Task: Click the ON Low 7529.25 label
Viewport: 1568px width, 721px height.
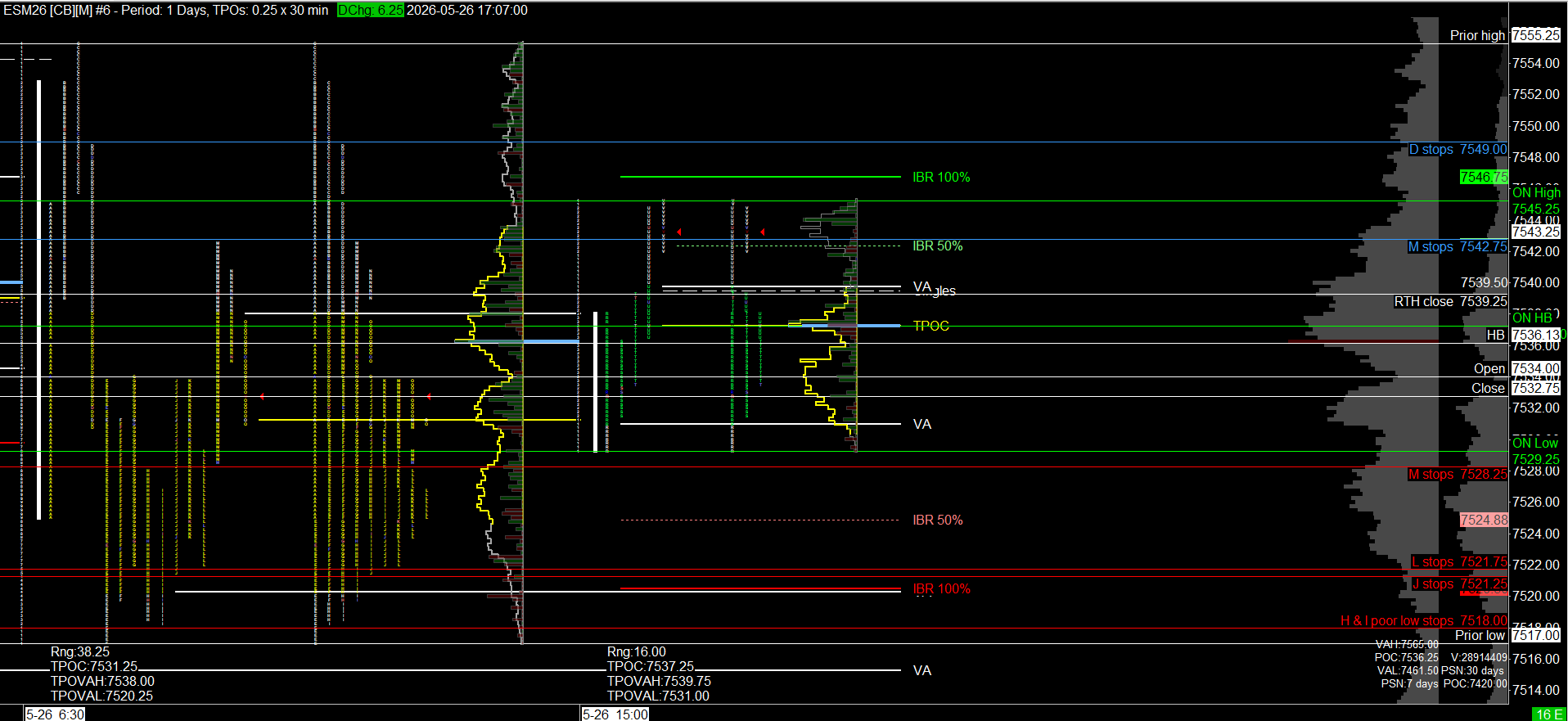Action: tap(1536, 451)
